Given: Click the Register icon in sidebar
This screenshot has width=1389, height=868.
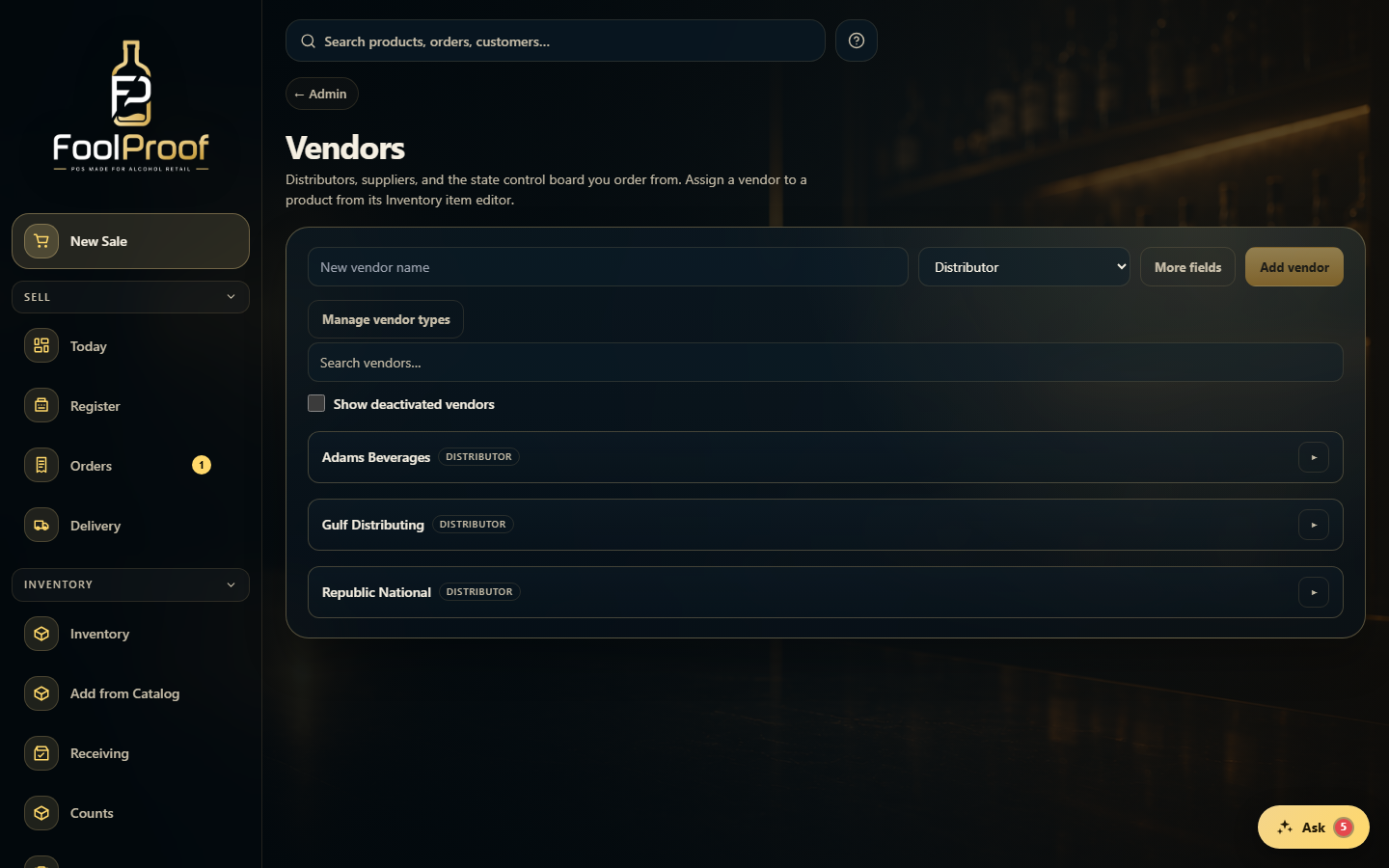Looking at the screenshot, I should coord(41,405).
